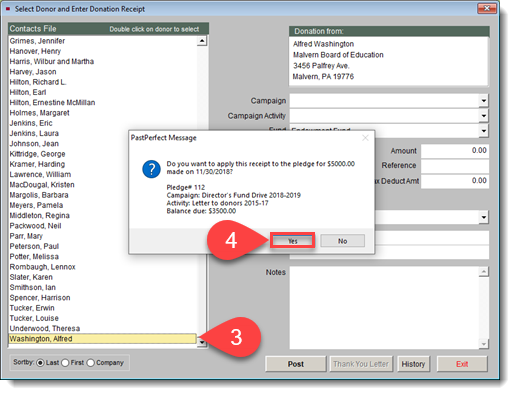Select Kramer, Harding in contacts
This screenshot has height=396, width=515.
point(37,164)
